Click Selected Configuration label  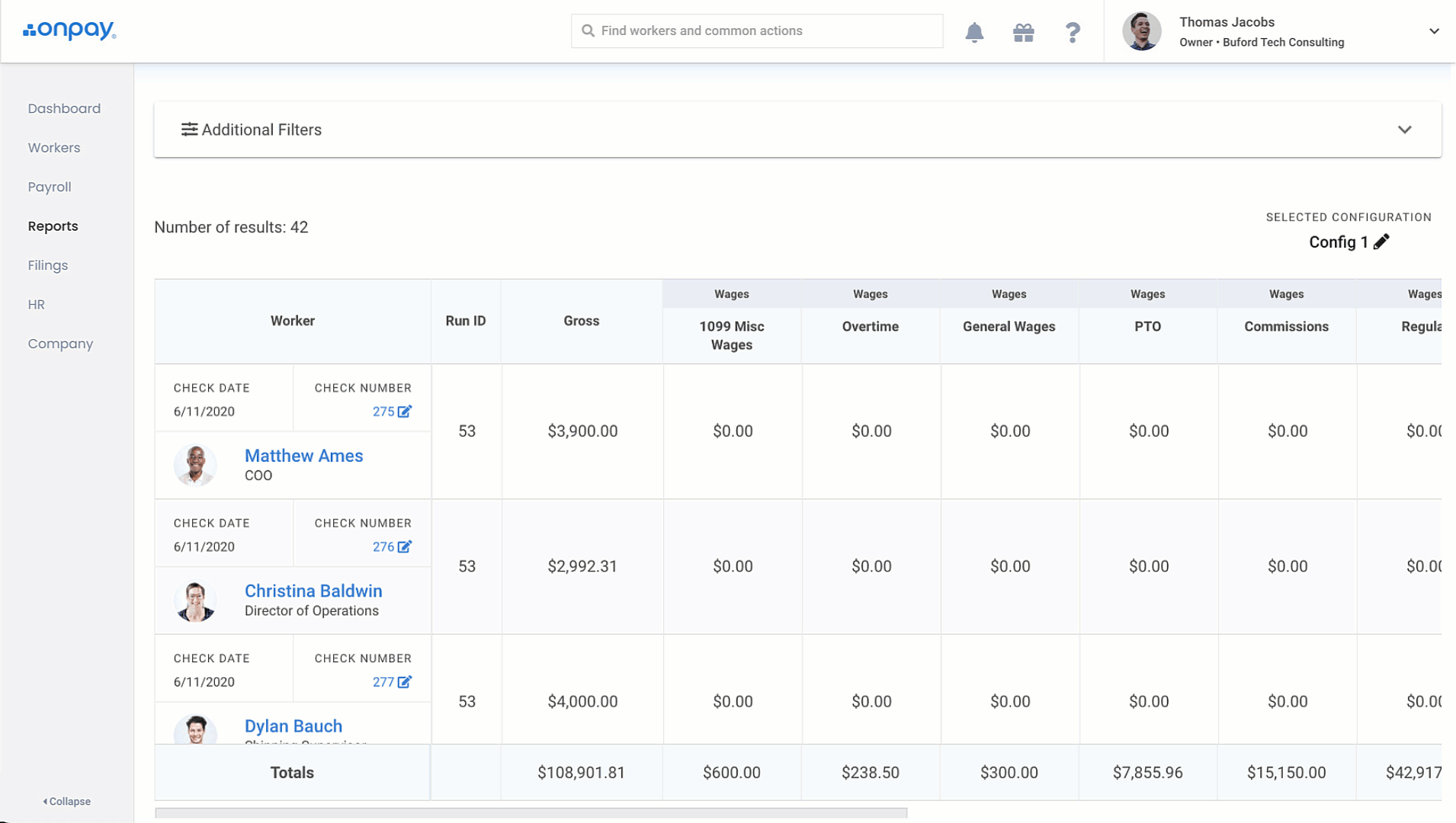(1349, 217)
